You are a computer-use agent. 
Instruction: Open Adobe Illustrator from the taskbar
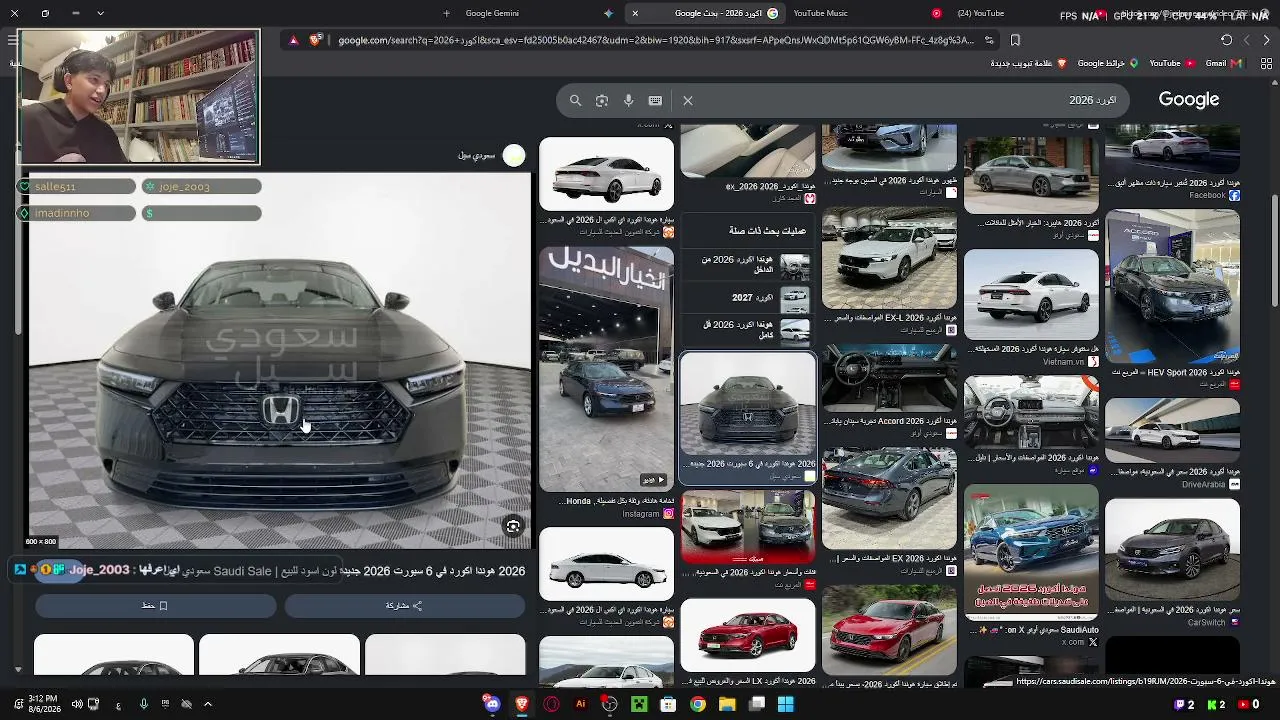click(580, 704)
